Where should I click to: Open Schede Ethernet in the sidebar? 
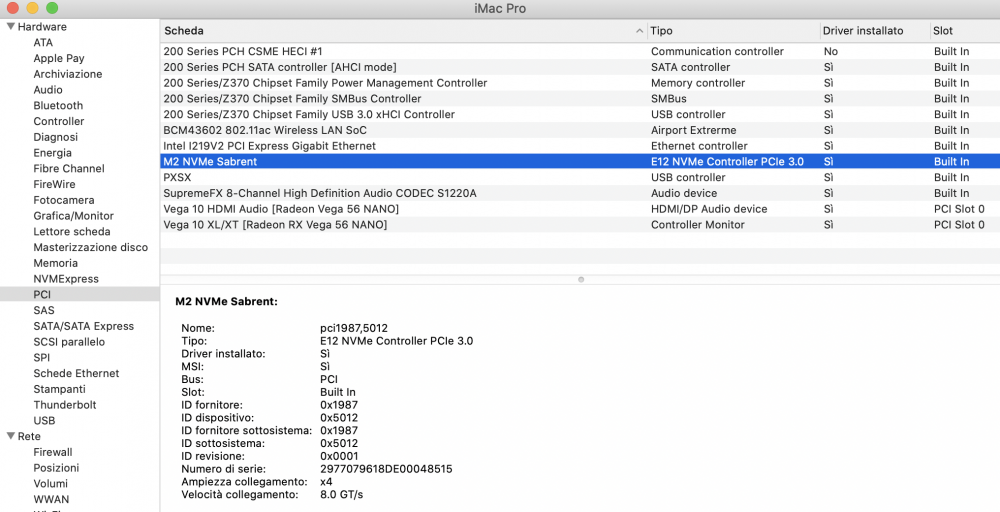[x=76, y=373]
